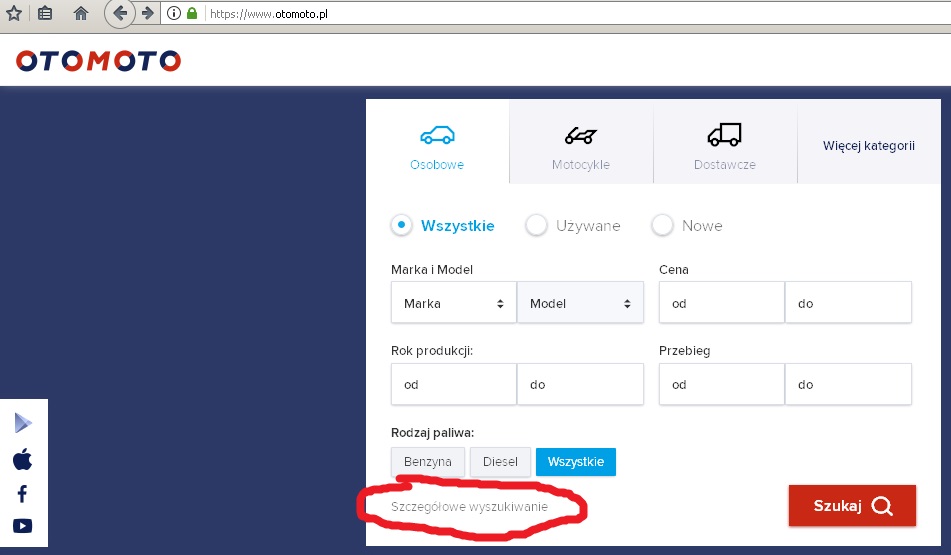Image resolution: width=951 pixels, height=555 pixels.
Task: Click the green padlock security icon
Action: pyautogui.click(x=192, y=13)
